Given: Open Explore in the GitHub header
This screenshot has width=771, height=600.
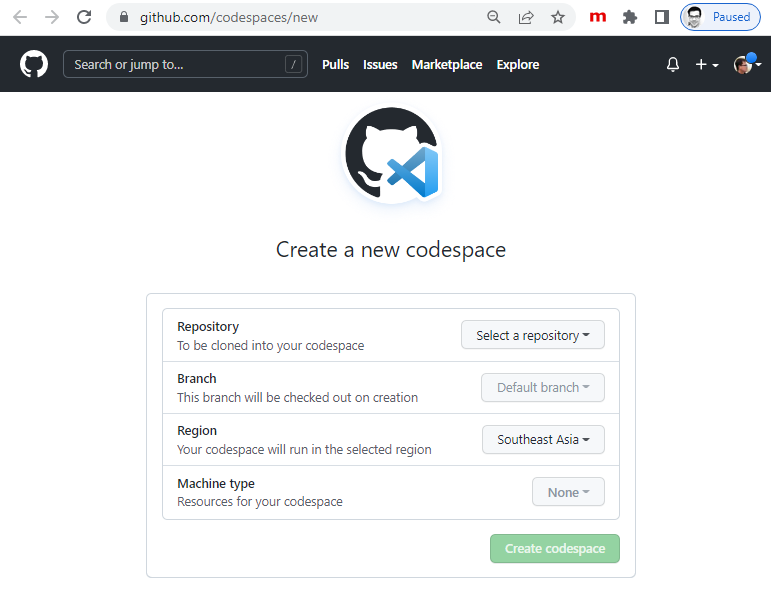Looking at the screenshot, I should [x=518, y=64].
